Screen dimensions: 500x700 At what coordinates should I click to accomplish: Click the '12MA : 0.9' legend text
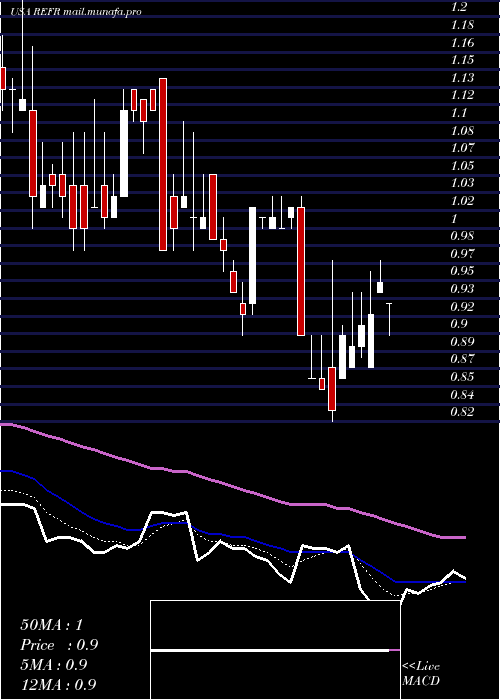(58, 684)
